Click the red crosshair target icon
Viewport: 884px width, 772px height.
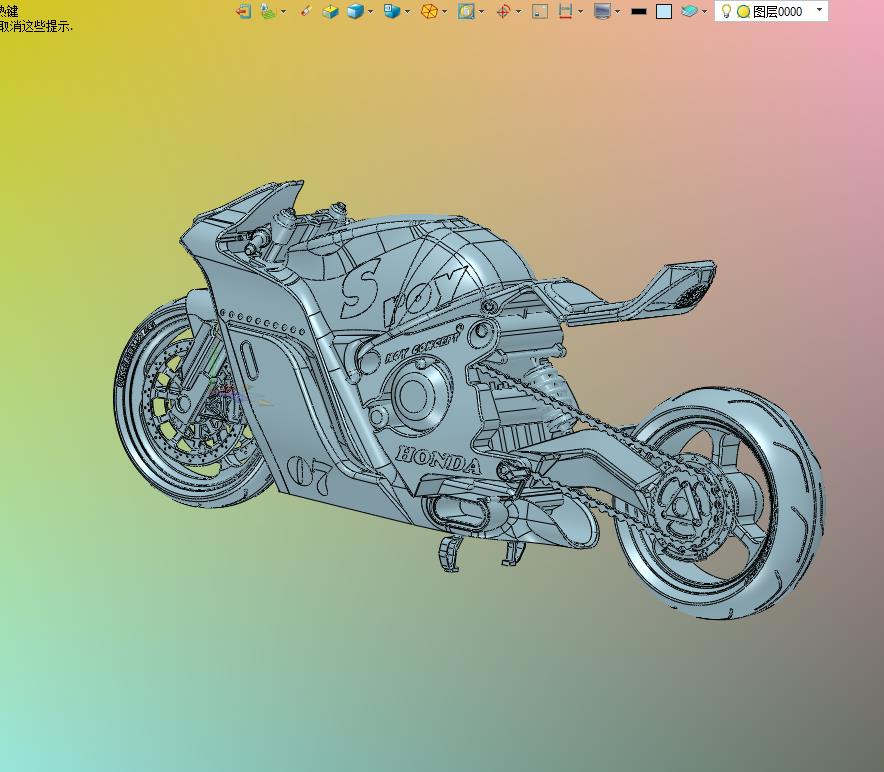(x=504, y=11)
